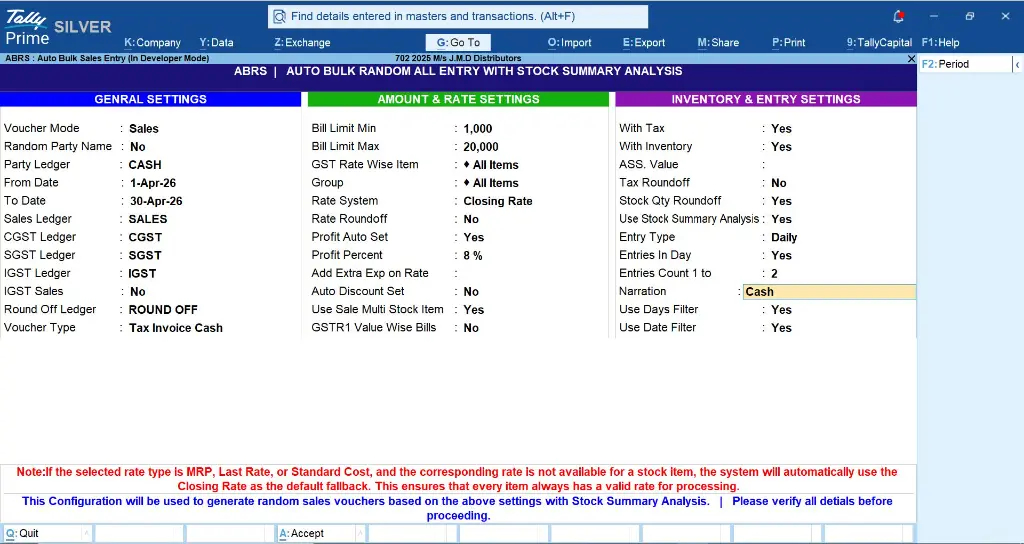The width and height of the screenshot is (1024, 544).
Task: Toggle Auto Discount Set value No
Action: pos(471,292)
